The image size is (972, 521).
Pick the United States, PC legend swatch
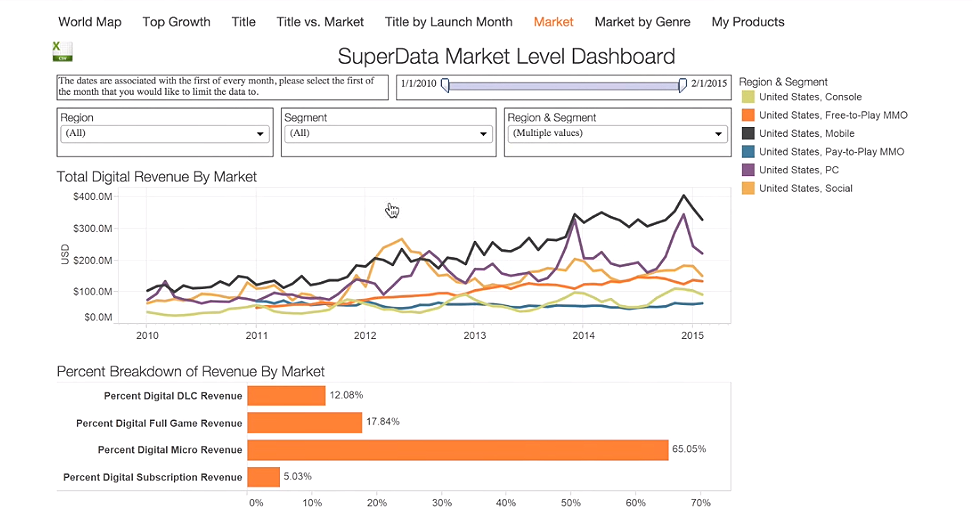pyautogui.click(x=748, y=170)
